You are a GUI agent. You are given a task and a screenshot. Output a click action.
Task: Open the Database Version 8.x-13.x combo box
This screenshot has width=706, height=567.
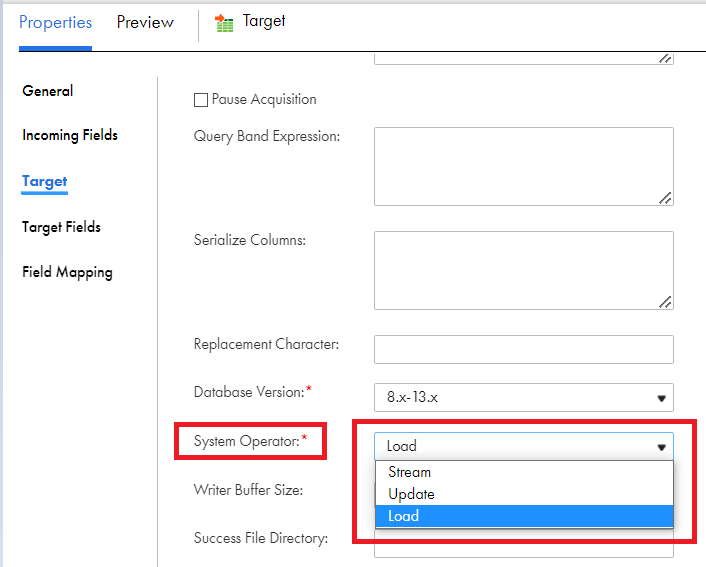[524, 398]
